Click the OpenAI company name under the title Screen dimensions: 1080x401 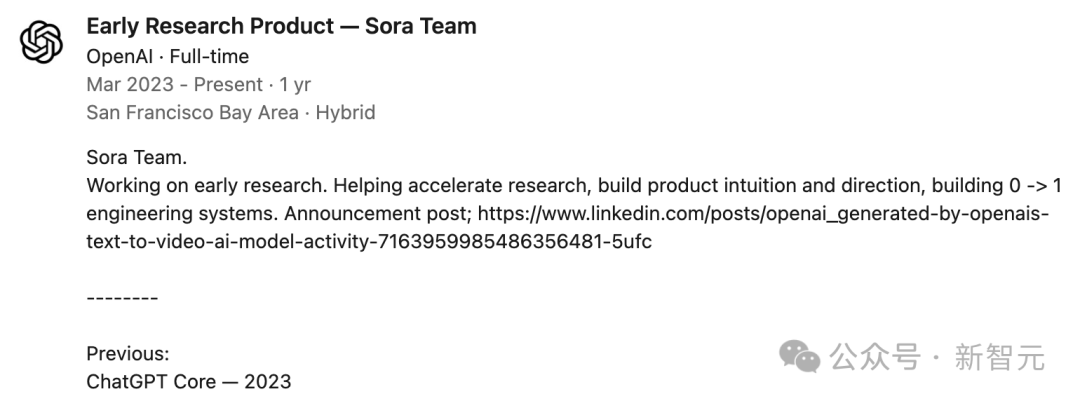click(120, 56)
